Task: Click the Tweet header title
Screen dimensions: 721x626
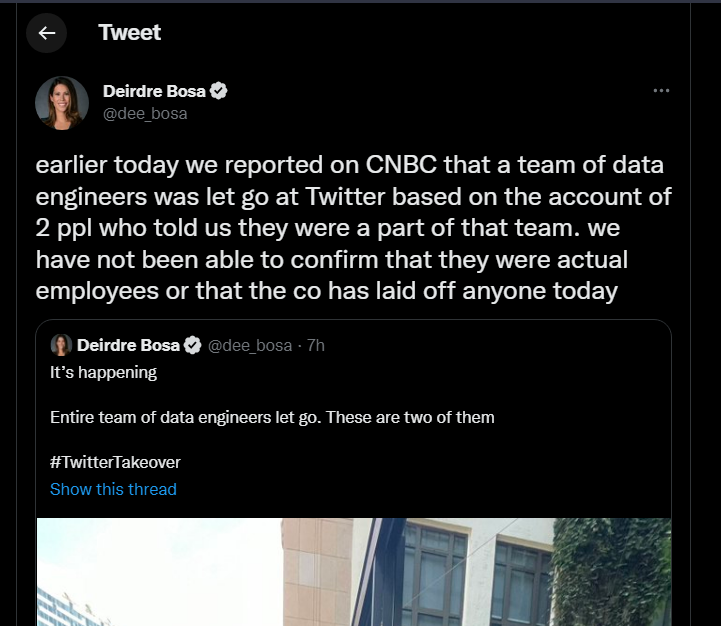Action: [130, 33]
